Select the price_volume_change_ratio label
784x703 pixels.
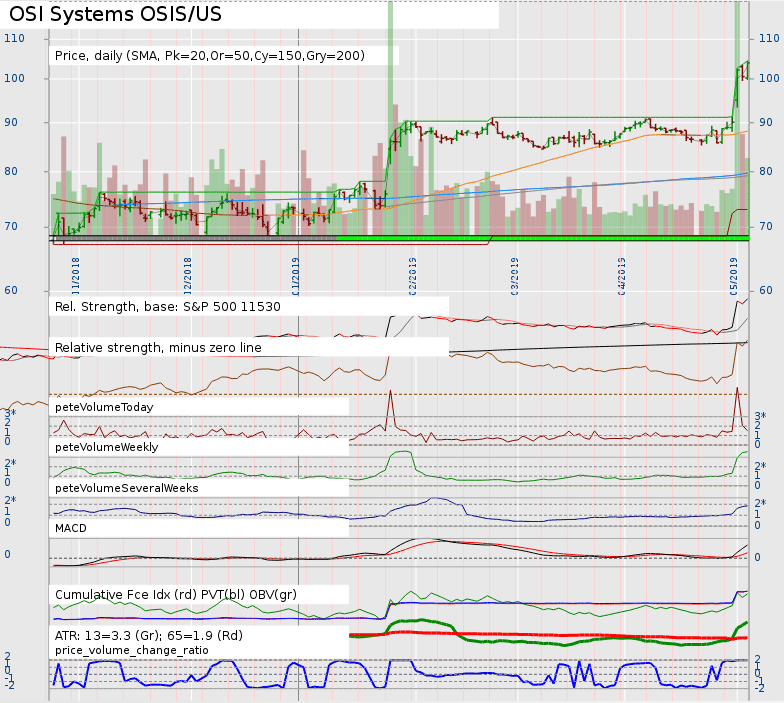(132, 650)
